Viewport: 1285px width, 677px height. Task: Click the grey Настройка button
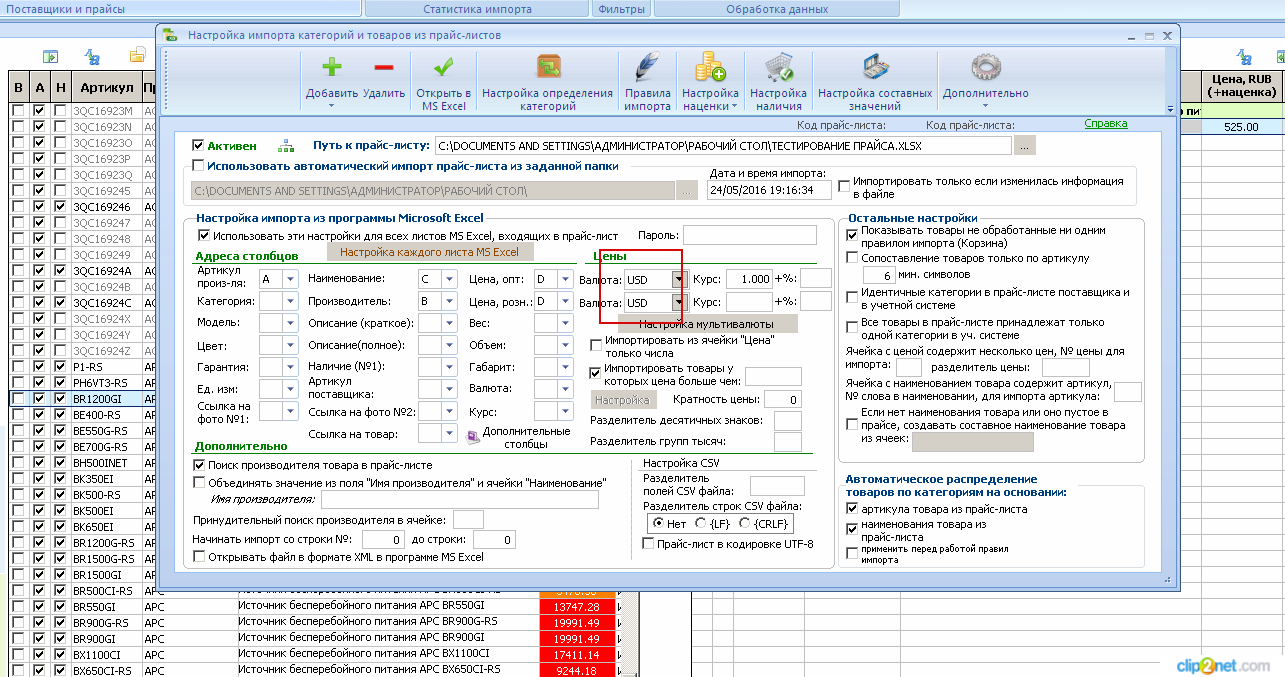tap(622, 400)
